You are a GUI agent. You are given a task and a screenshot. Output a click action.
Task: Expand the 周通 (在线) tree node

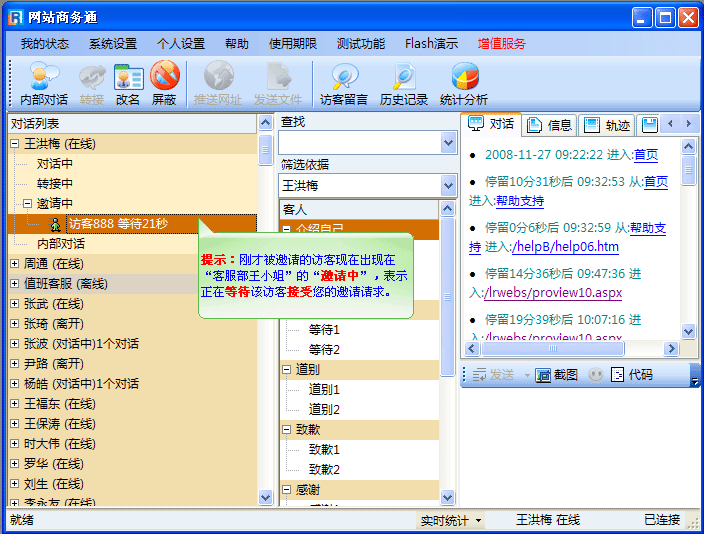pos(15,264)
